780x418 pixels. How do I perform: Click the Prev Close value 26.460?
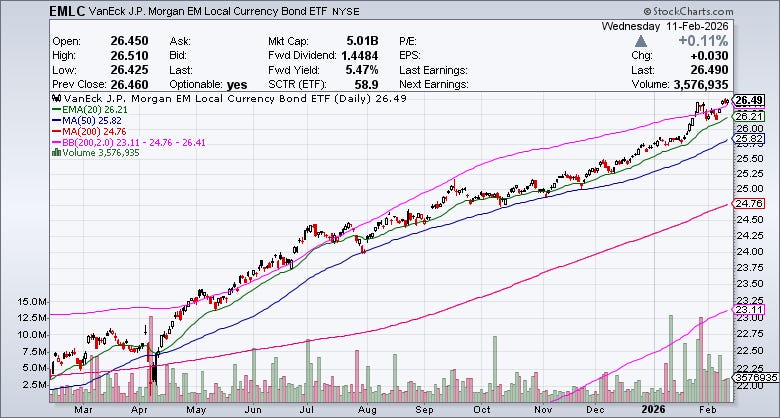point(129,84)
